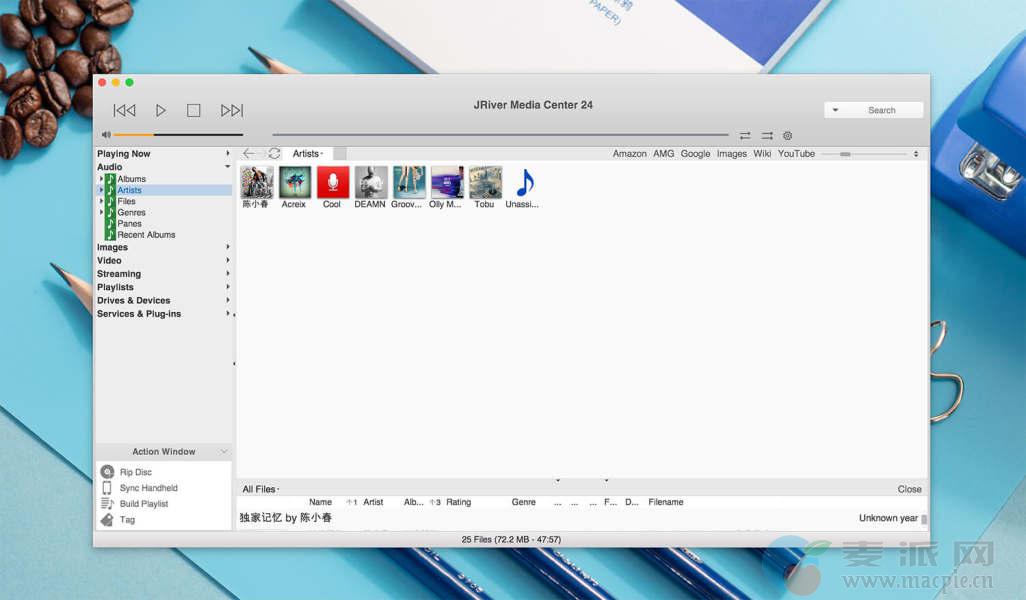1026x600 pixels.
Task: Open the YouTube link
Action: (796, 154)
